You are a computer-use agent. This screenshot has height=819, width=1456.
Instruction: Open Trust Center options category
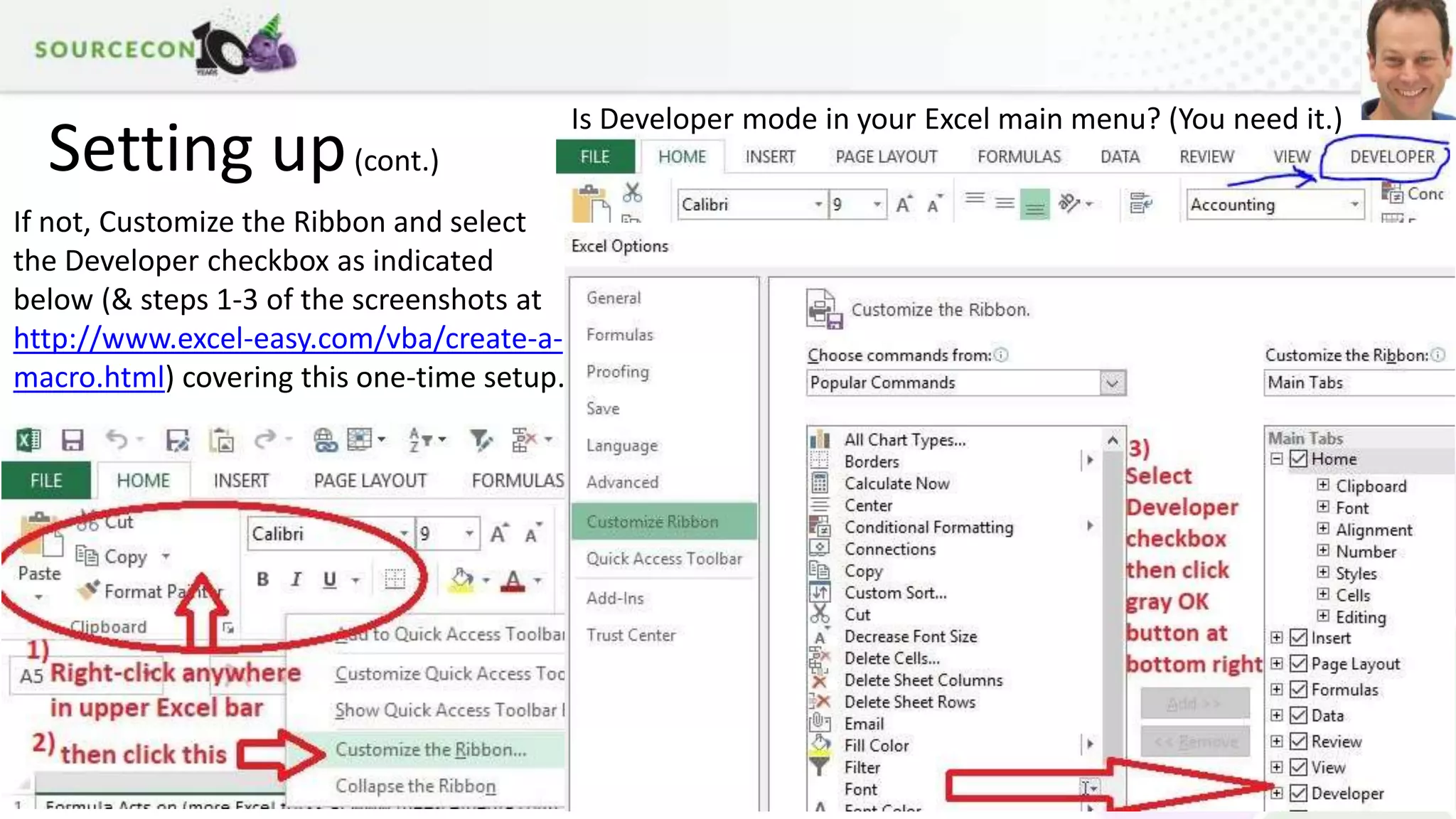631,635
